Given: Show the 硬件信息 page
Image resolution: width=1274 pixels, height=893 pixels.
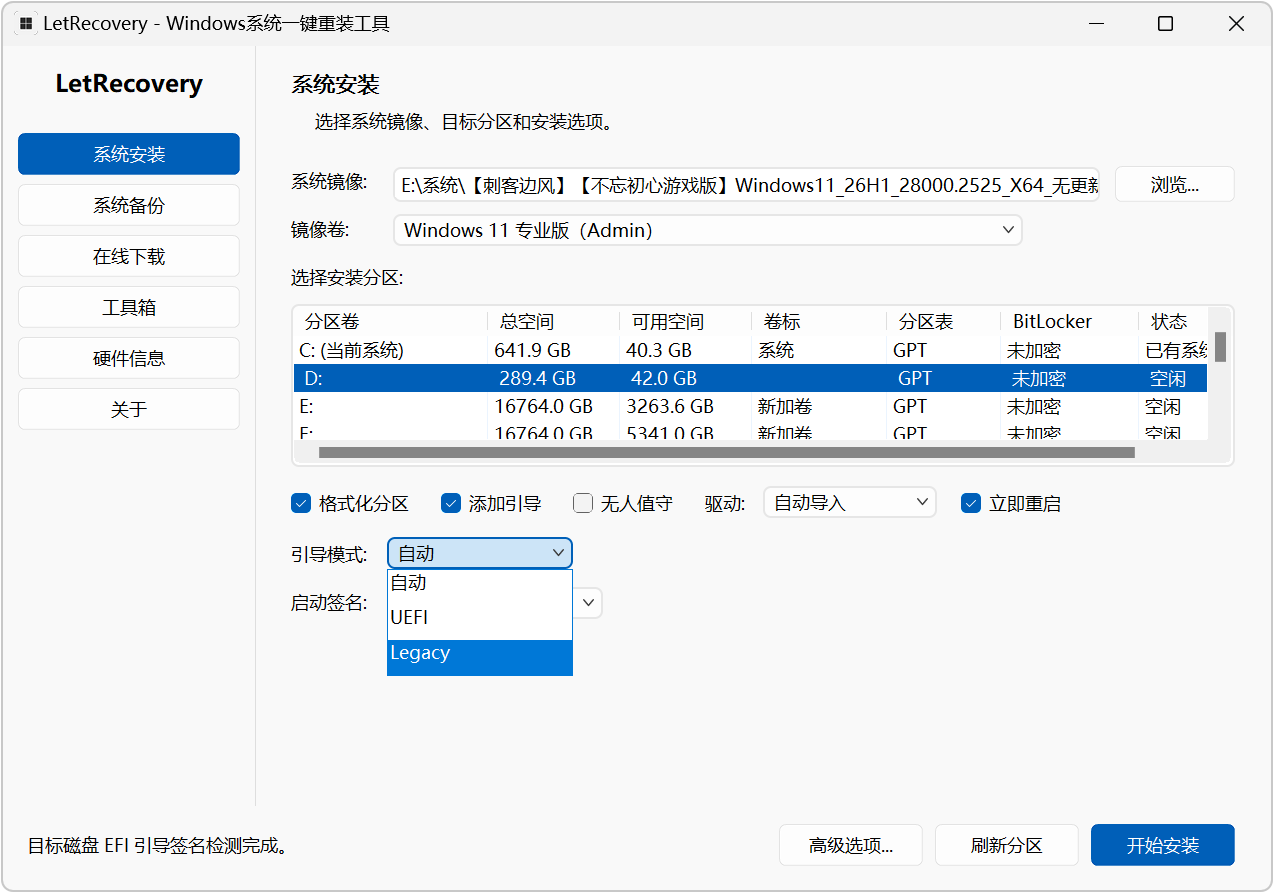Looking at the screenshot, I should (129, 358).
